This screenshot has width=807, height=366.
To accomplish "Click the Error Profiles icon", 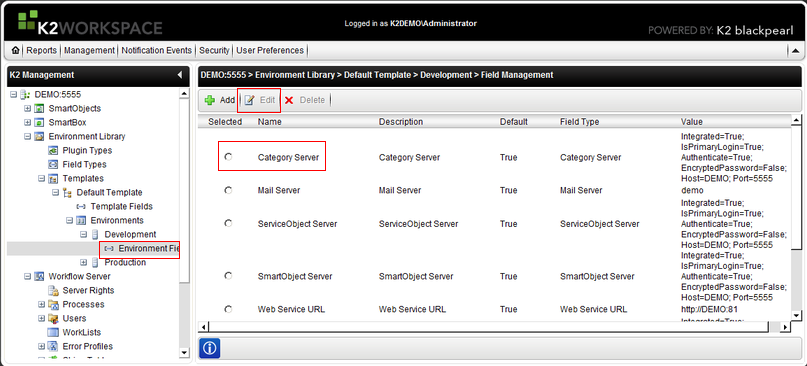I will 53,346.
